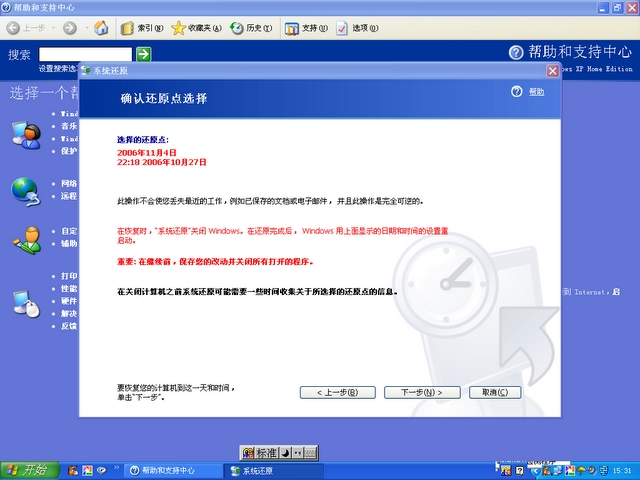Image resolution: width=640 pixels, height=480 pixels.
Task: Click the 设置搜索选项 link under search box
Action: (58, 69)
